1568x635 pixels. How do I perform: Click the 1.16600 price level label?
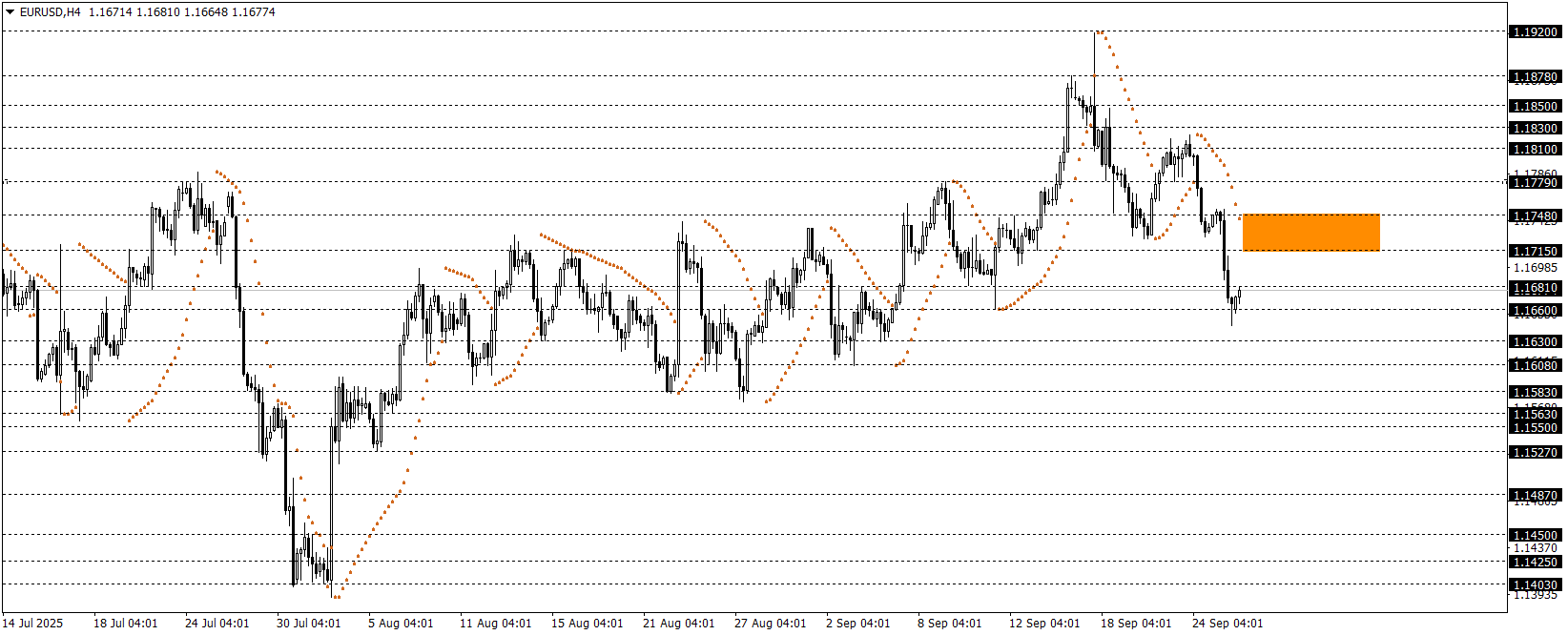pyautogui.click(x=1536, y=311)
